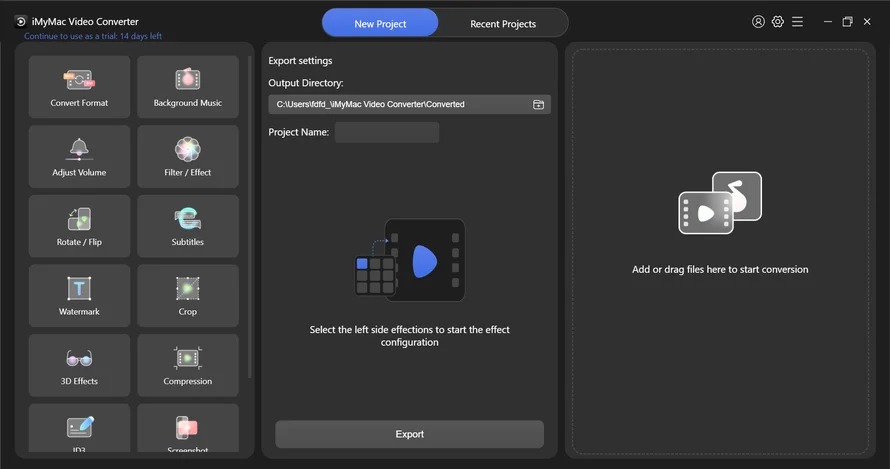The height and width of the screenshot is (469, 890).
Task: Choose the 3D Effects tool
Action: point(79,365)
